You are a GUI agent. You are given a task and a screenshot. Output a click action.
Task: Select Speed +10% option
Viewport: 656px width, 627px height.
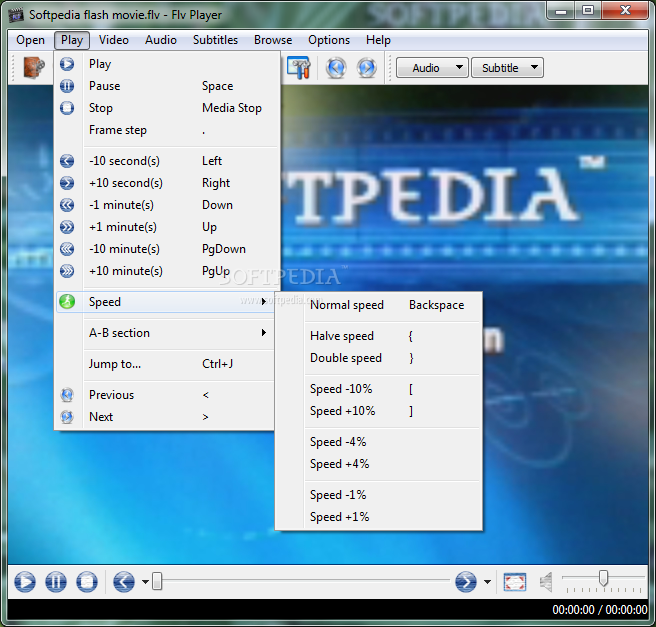point(379,411)
